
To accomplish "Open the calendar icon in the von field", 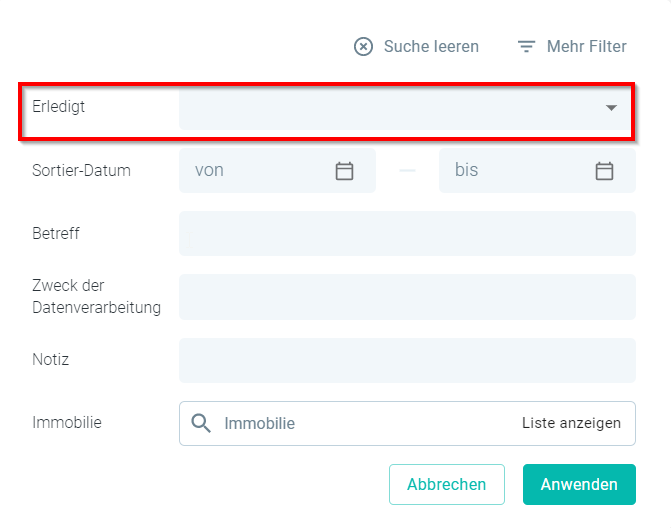I will 344,171.
